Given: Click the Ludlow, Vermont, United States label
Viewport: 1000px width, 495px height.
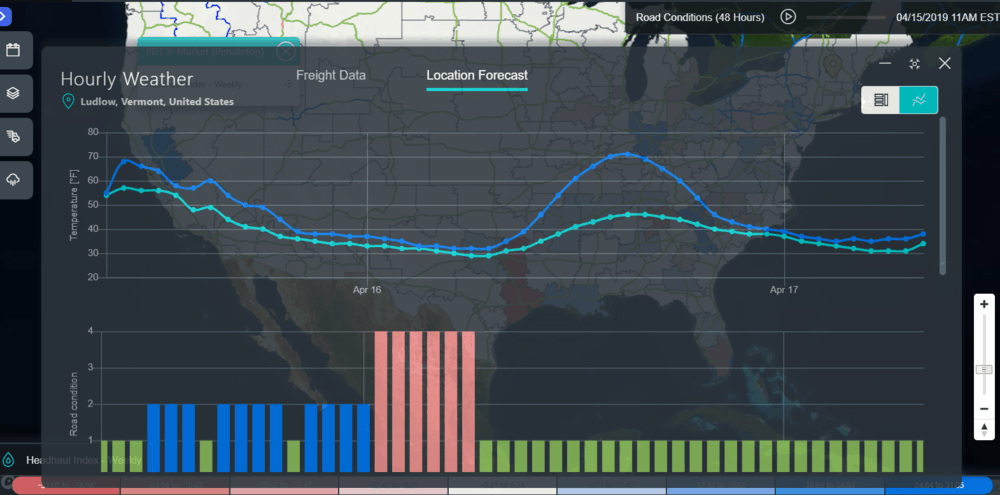Looking at the screenshot, I should (x=157, y=101).
